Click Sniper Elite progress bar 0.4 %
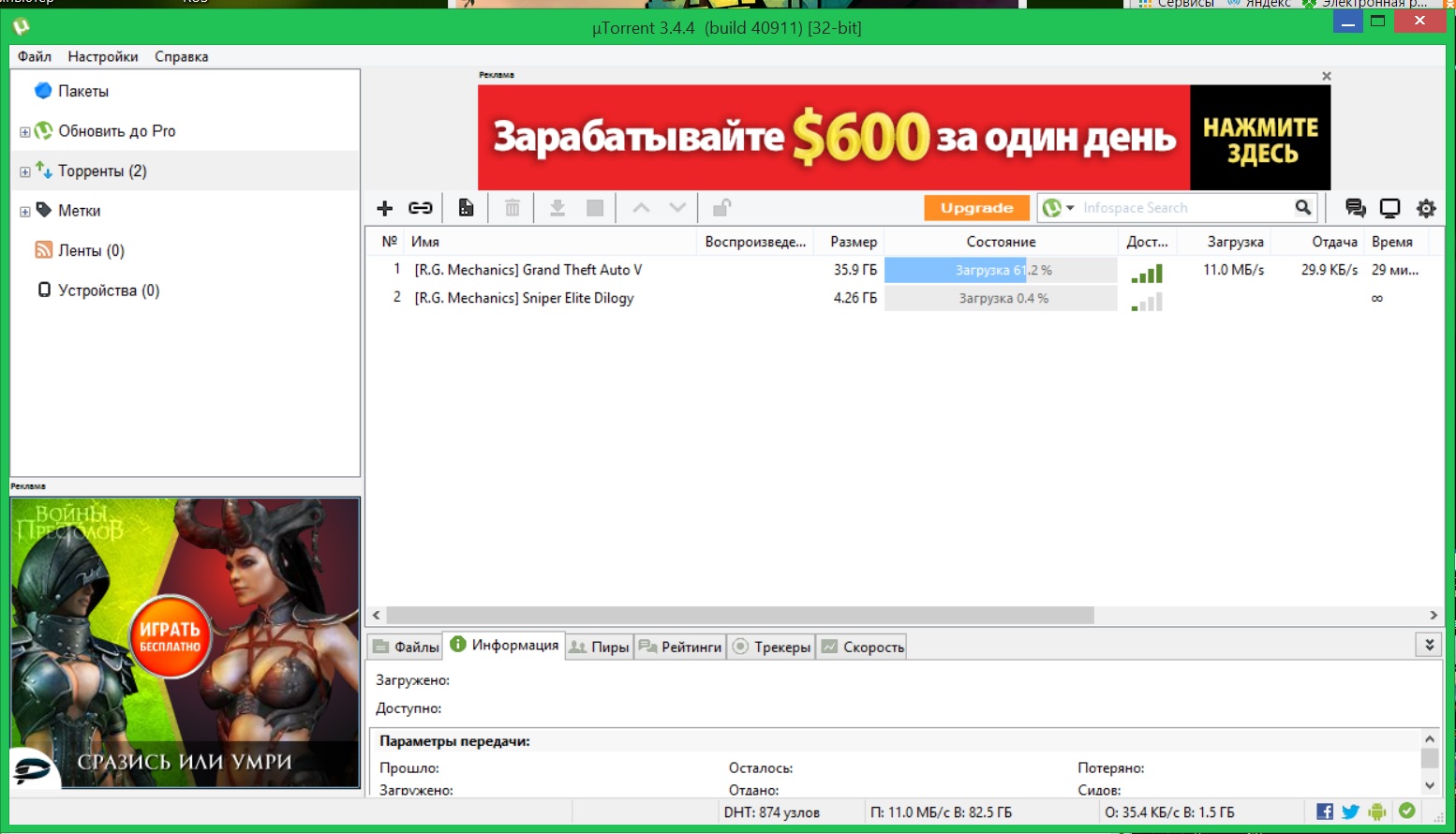The image size is (1456, 834). pos(1001,298)
